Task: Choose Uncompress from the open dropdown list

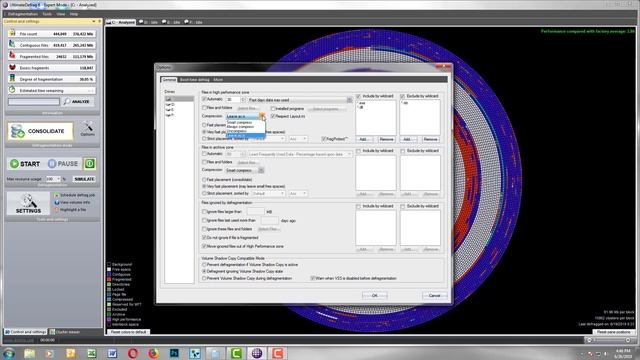Action: click(245, 131)
